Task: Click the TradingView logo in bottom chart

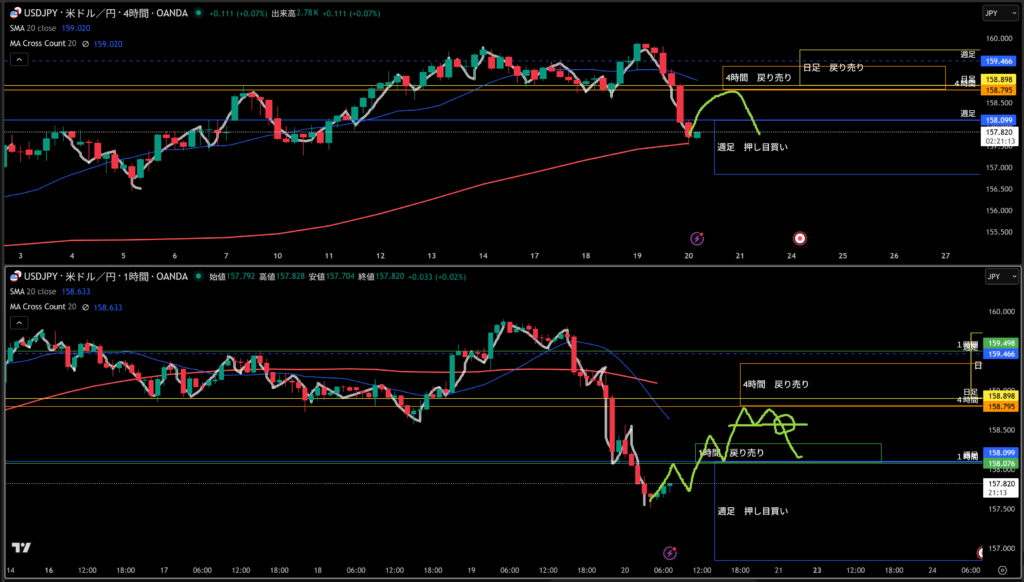Action: pos(19,548)
